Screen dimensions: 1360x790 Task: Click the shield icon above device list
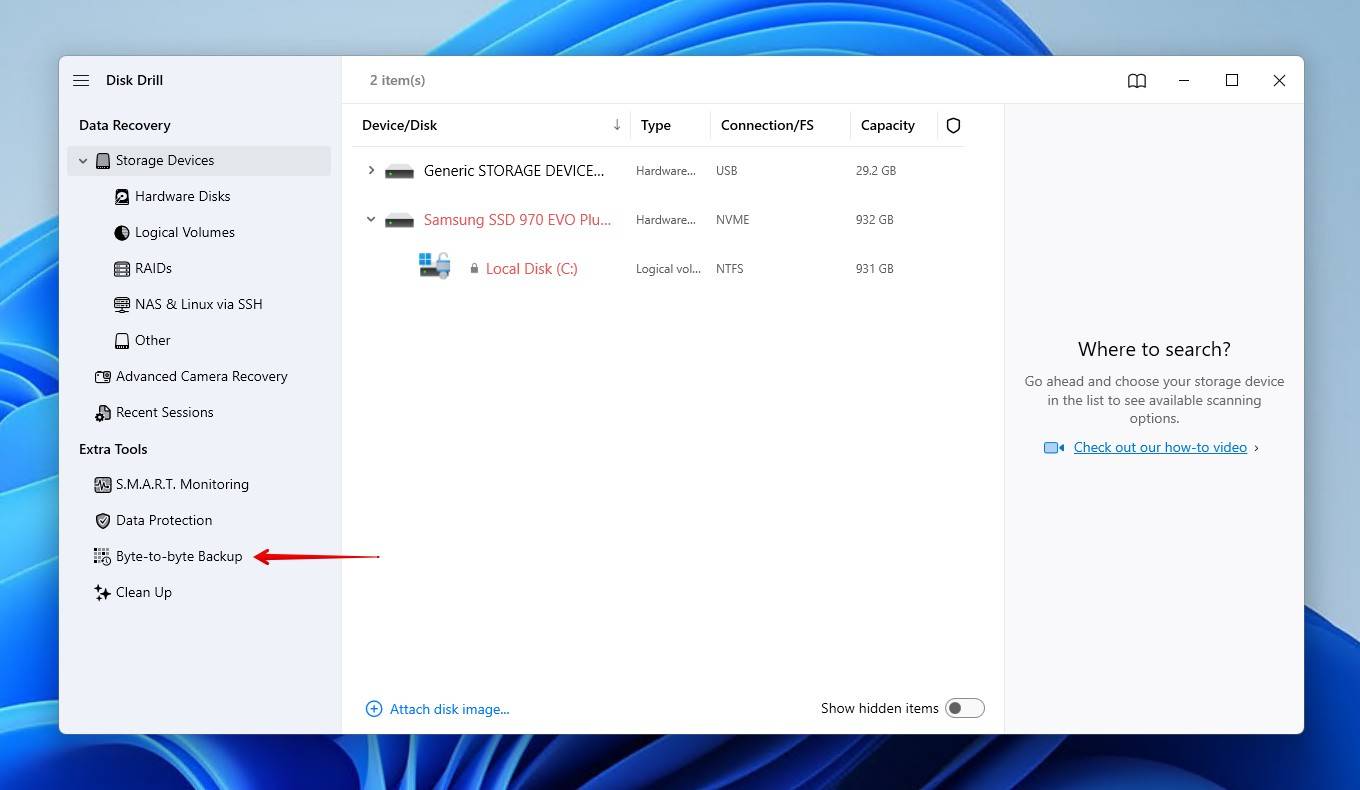[953, 125]
